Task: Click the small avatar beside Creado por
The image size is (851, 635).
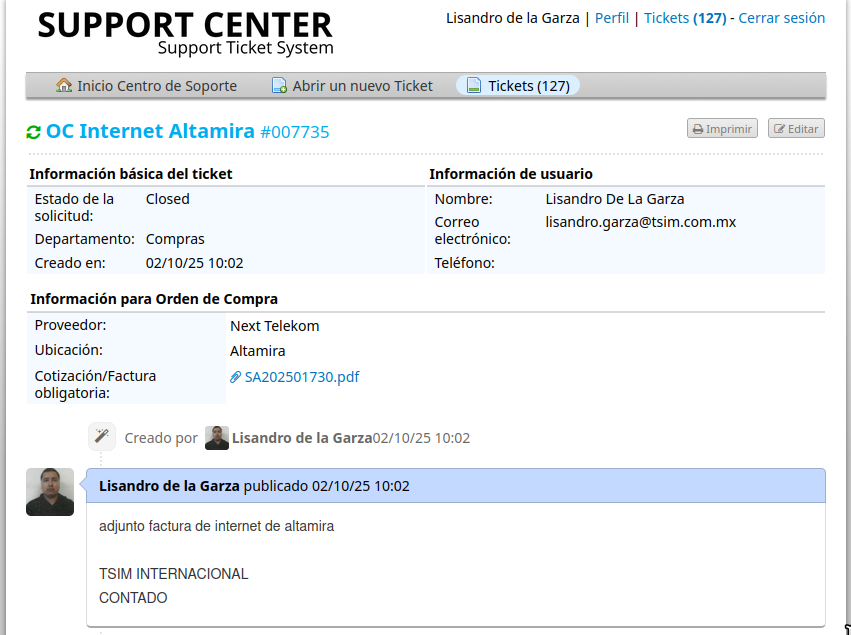Action: (x=216, y=438)
